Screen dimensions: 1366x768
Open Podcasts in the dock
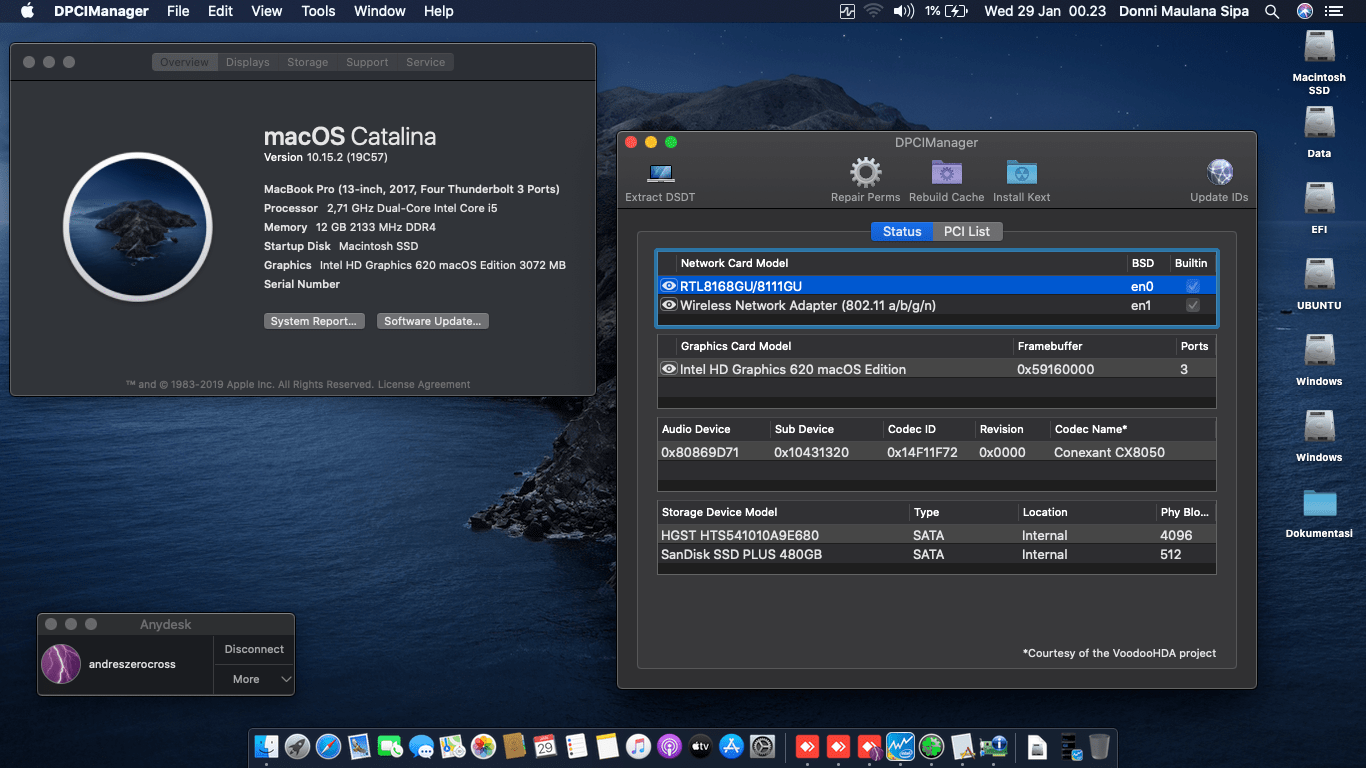pyautogui.click(x=669, y=746)
